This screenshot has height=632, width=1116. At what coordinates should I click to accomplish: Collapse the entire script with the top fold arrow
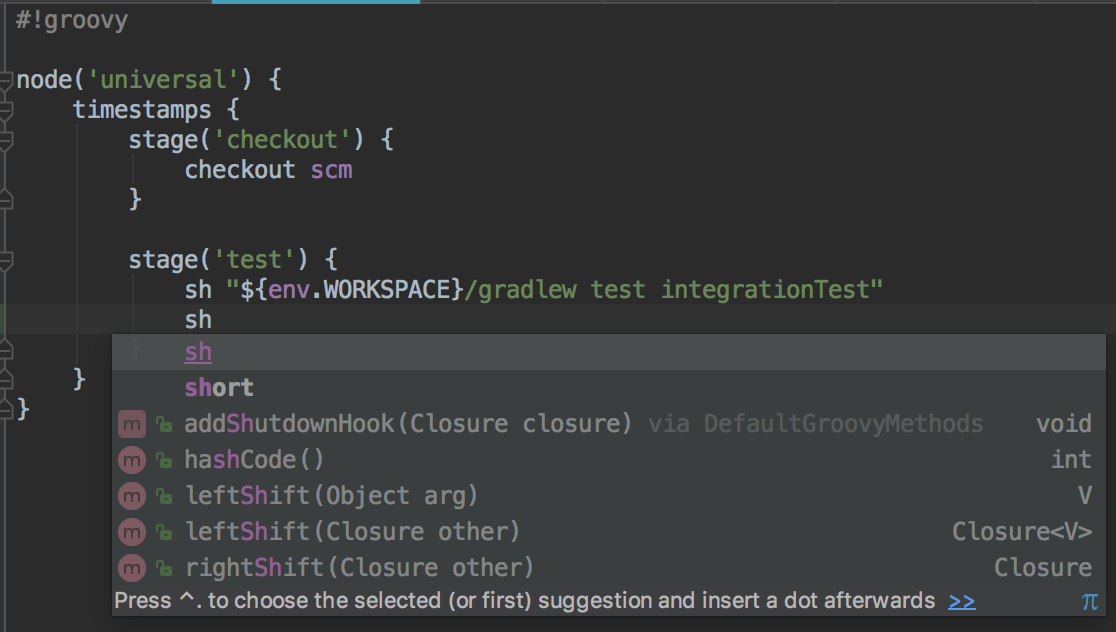(8, 78)
